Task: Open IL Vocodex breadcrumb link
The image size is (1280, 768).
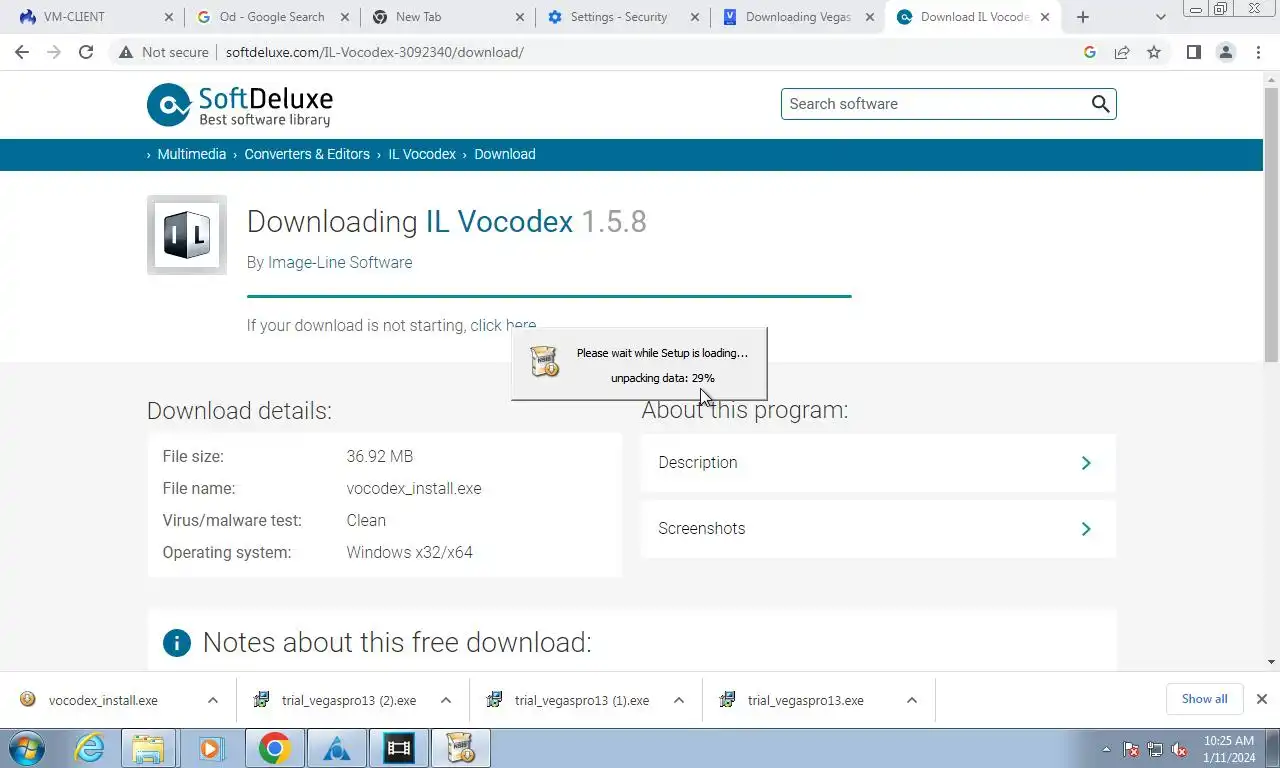Action: (x=422, y=154)
